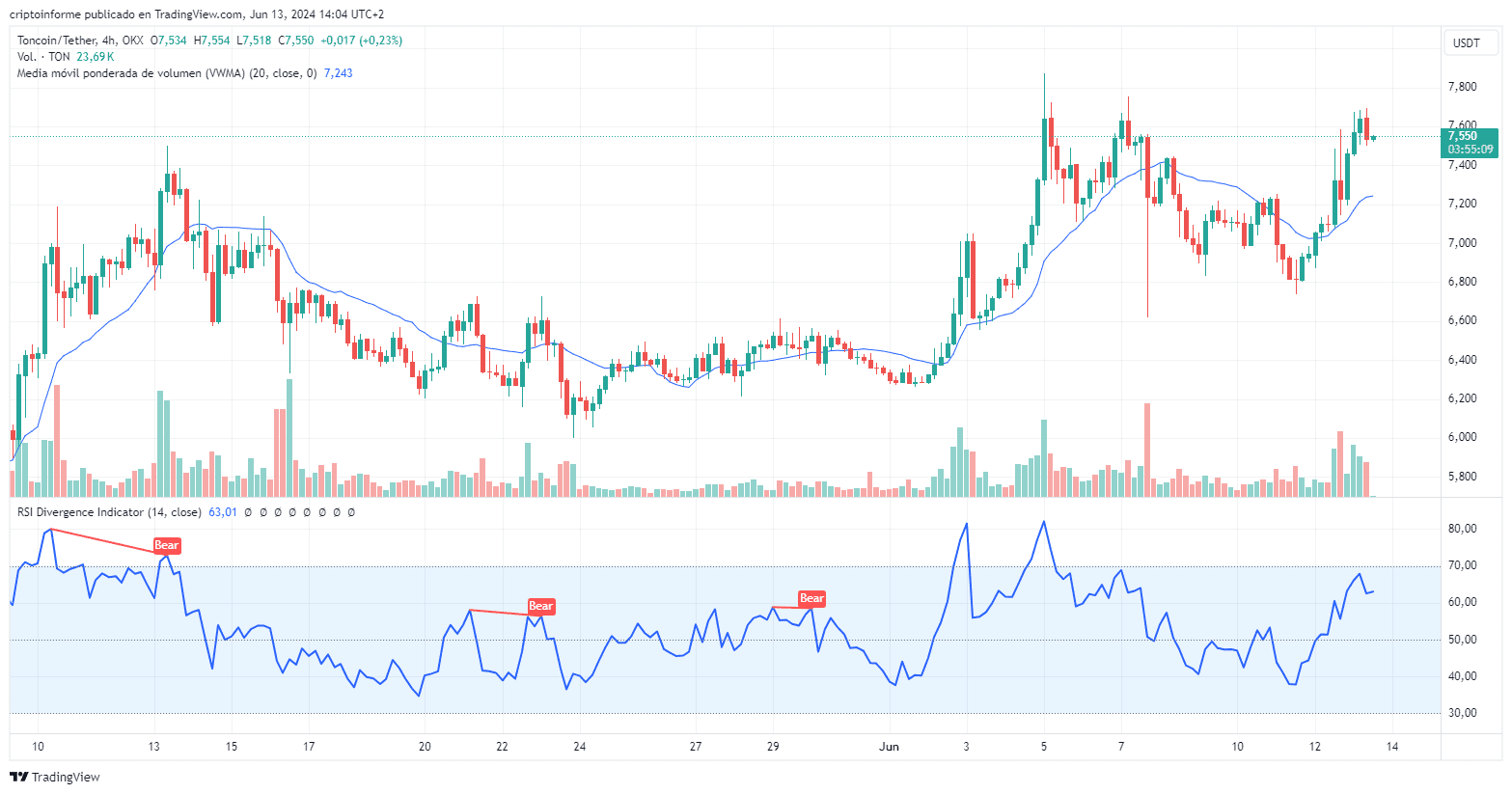Click the 24 date on the time axis
Screen dimensions: 1512x794
tap(579, 747)
